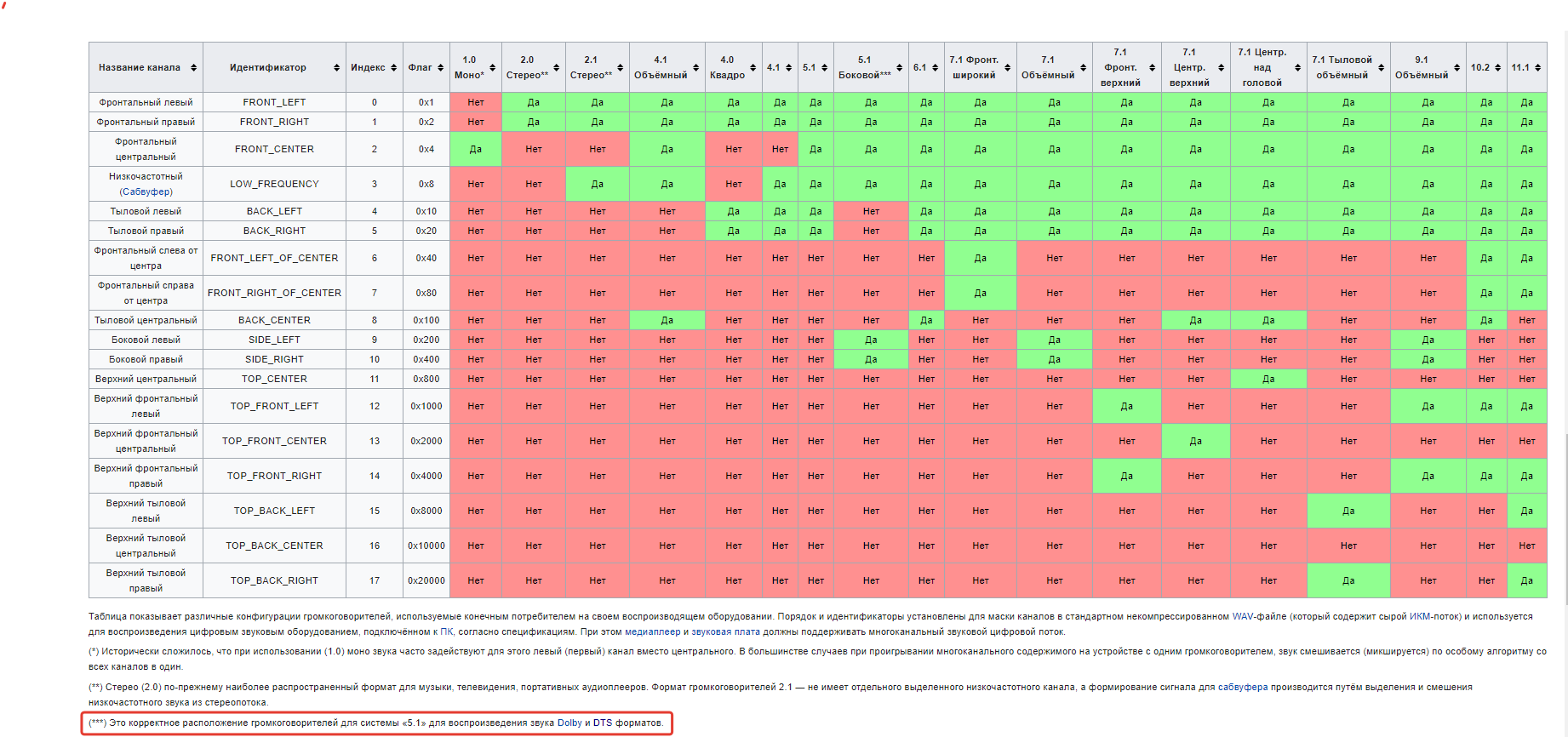Follow the WAV link in the table description

point(1243,617)
